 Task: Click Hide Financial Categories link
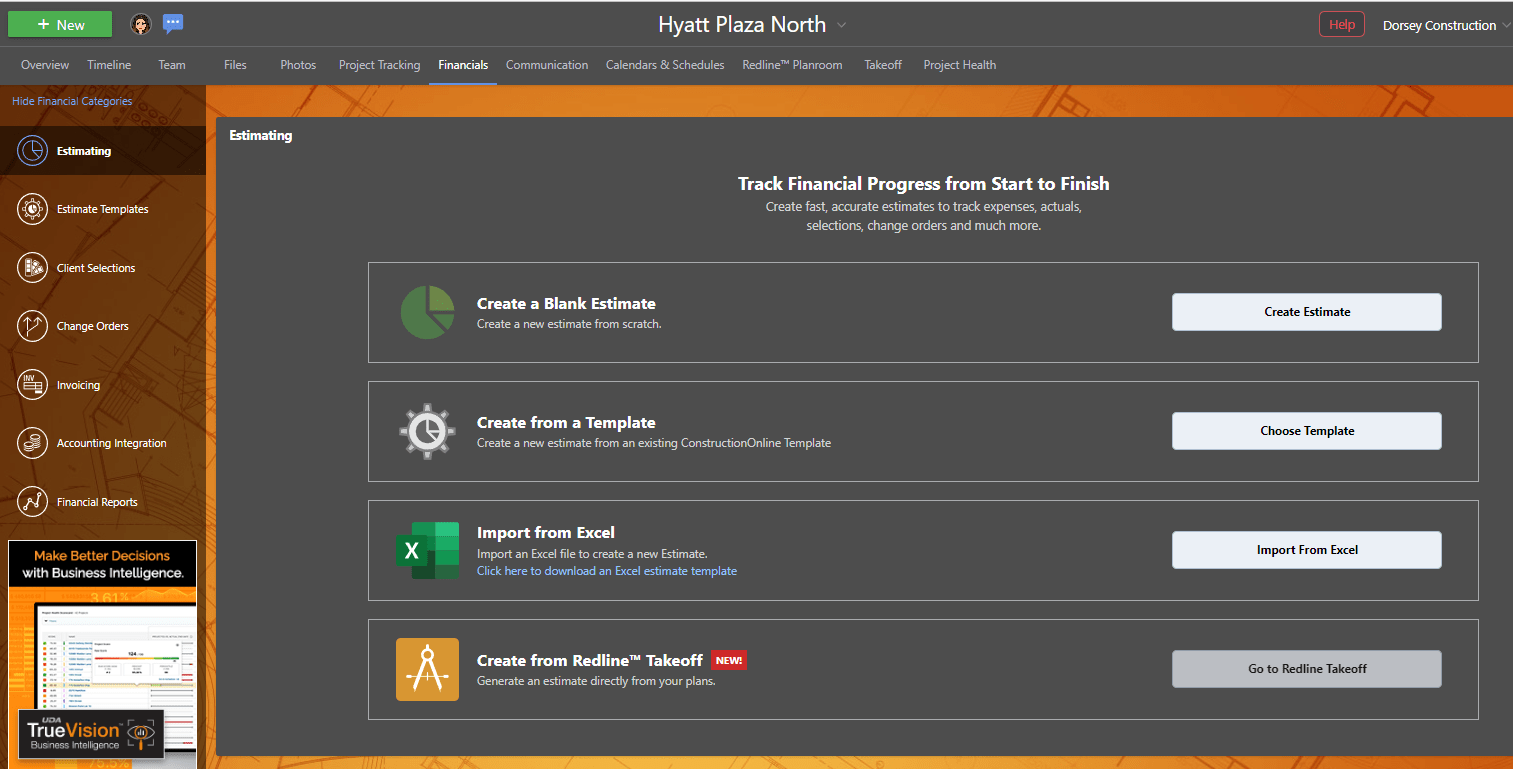pos(72,101)
